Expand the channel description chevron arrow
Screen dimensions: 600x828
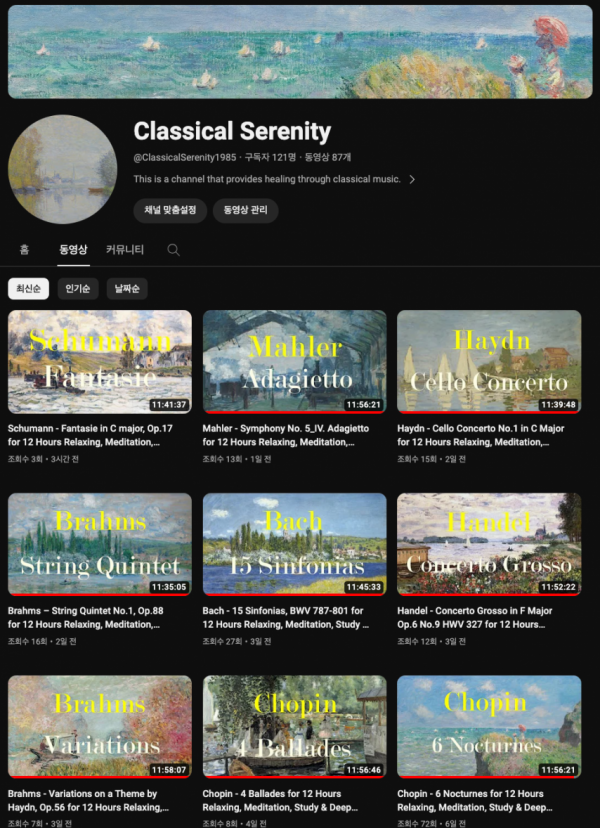coord(412,180)
